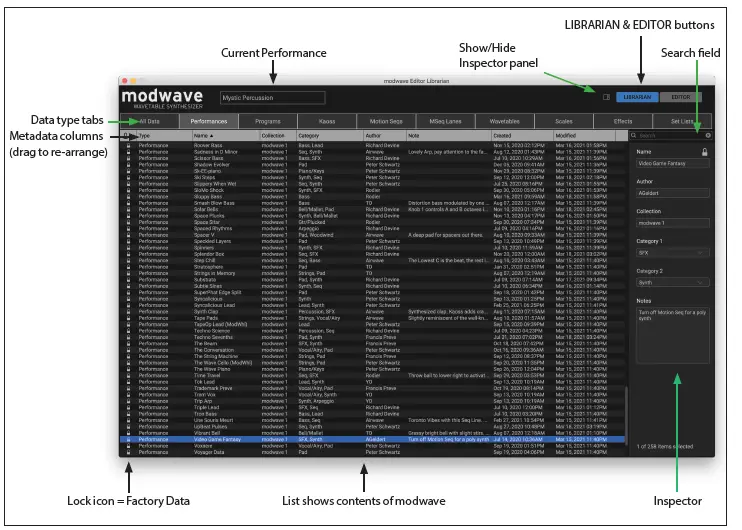Select the Space Plucks performance
The width and height of the screenshot is (742, 530).
click(x=372, y=216)
